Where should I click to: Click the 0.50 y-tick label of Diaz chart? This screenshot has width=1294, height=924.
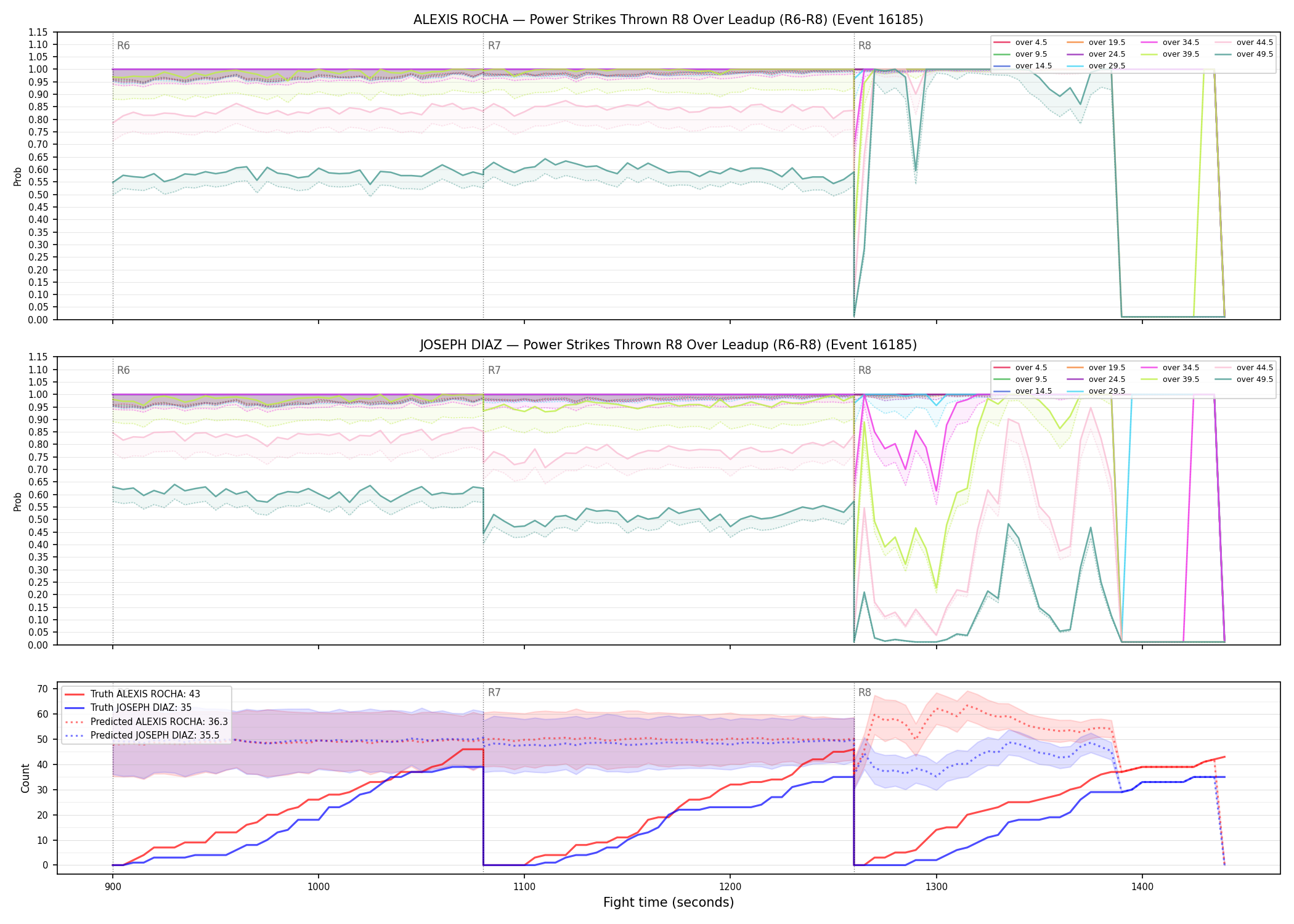tap(38, 520)
